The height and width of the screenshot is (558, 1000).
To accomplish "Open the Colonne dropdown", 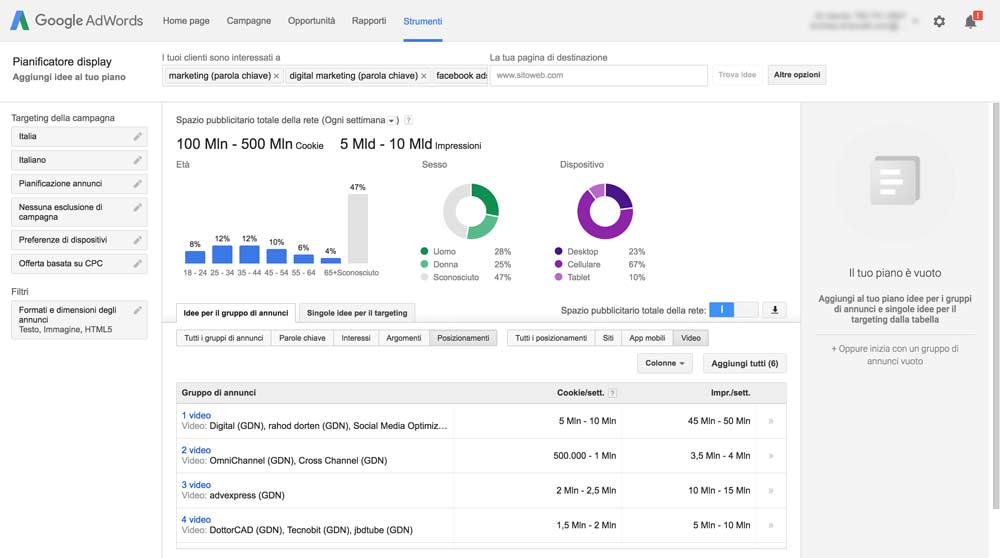I will tap(665, 363).
